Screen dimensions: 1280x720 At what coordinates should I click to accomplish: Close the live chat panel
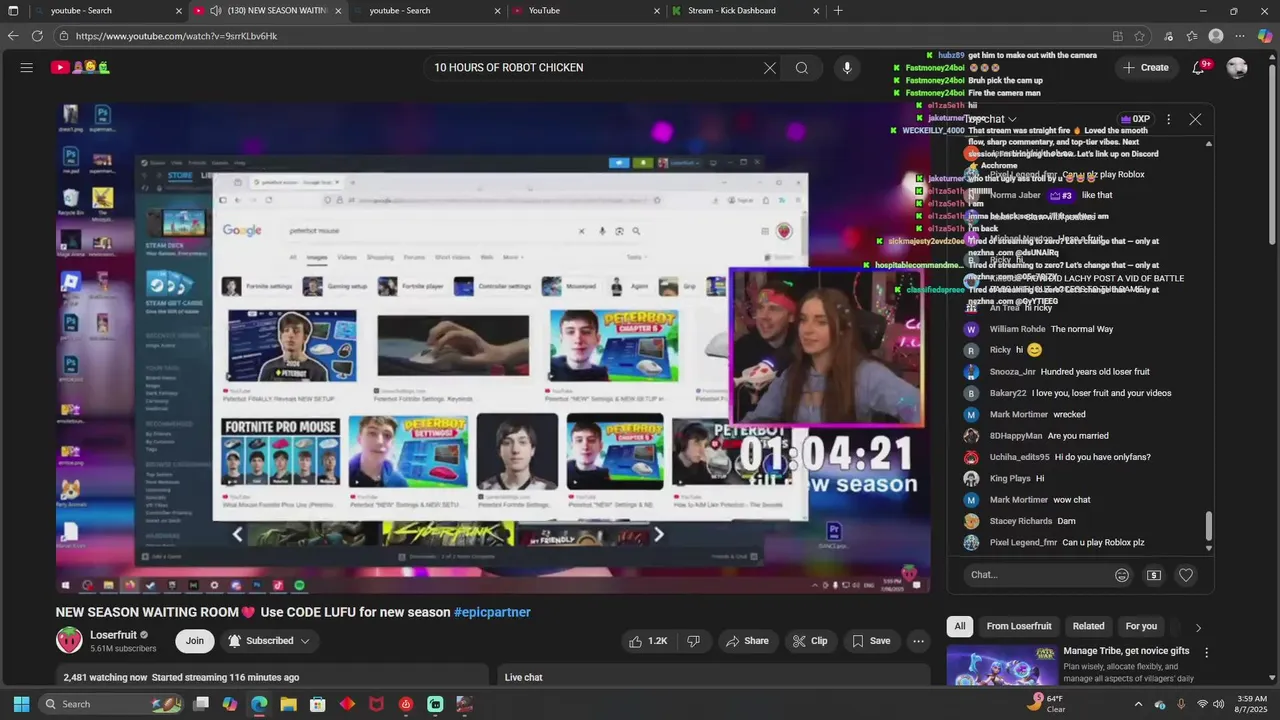1195,119
